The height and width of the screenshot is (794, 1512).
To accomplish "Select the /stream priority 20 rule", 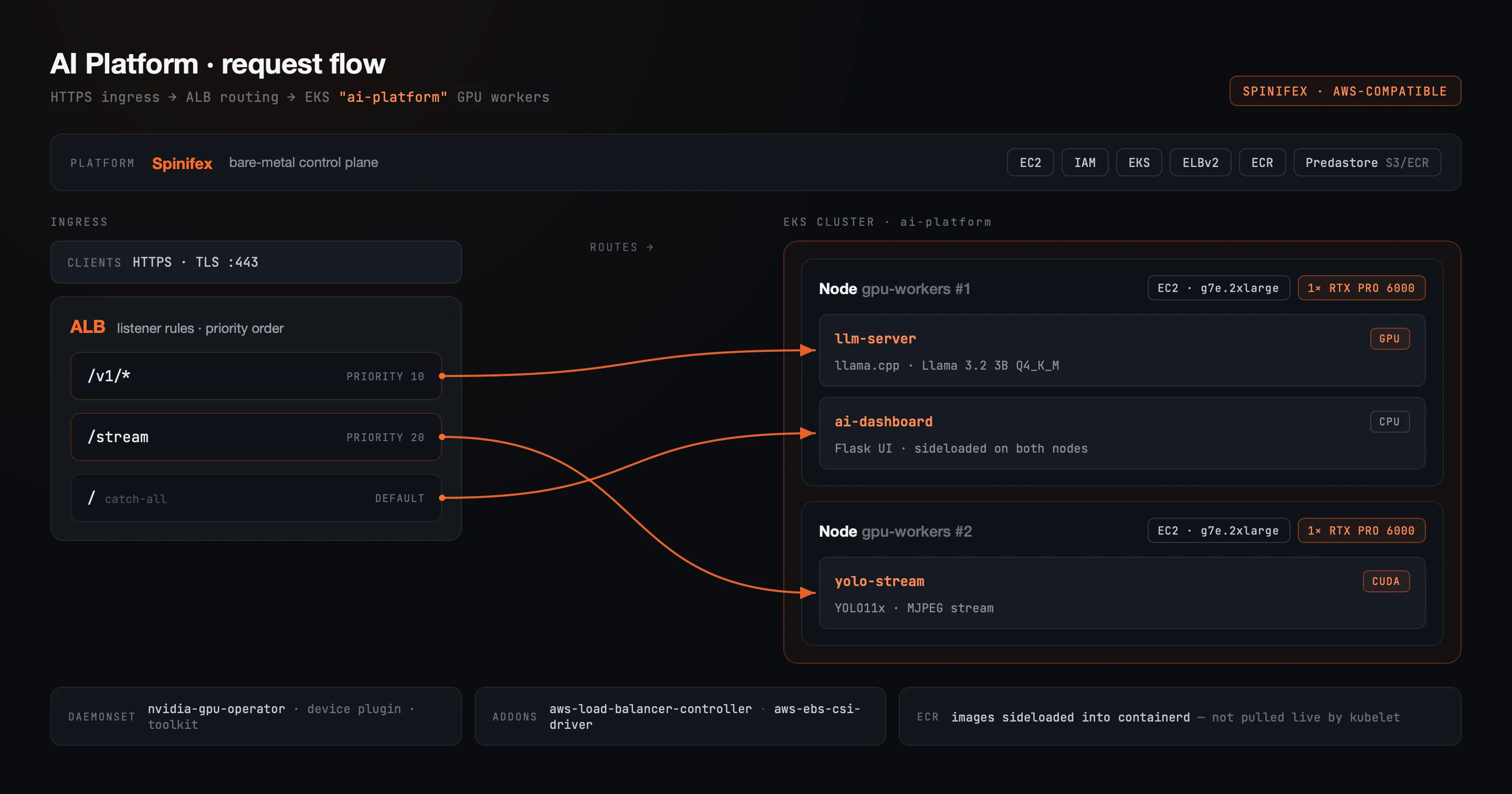I will 256,437.
